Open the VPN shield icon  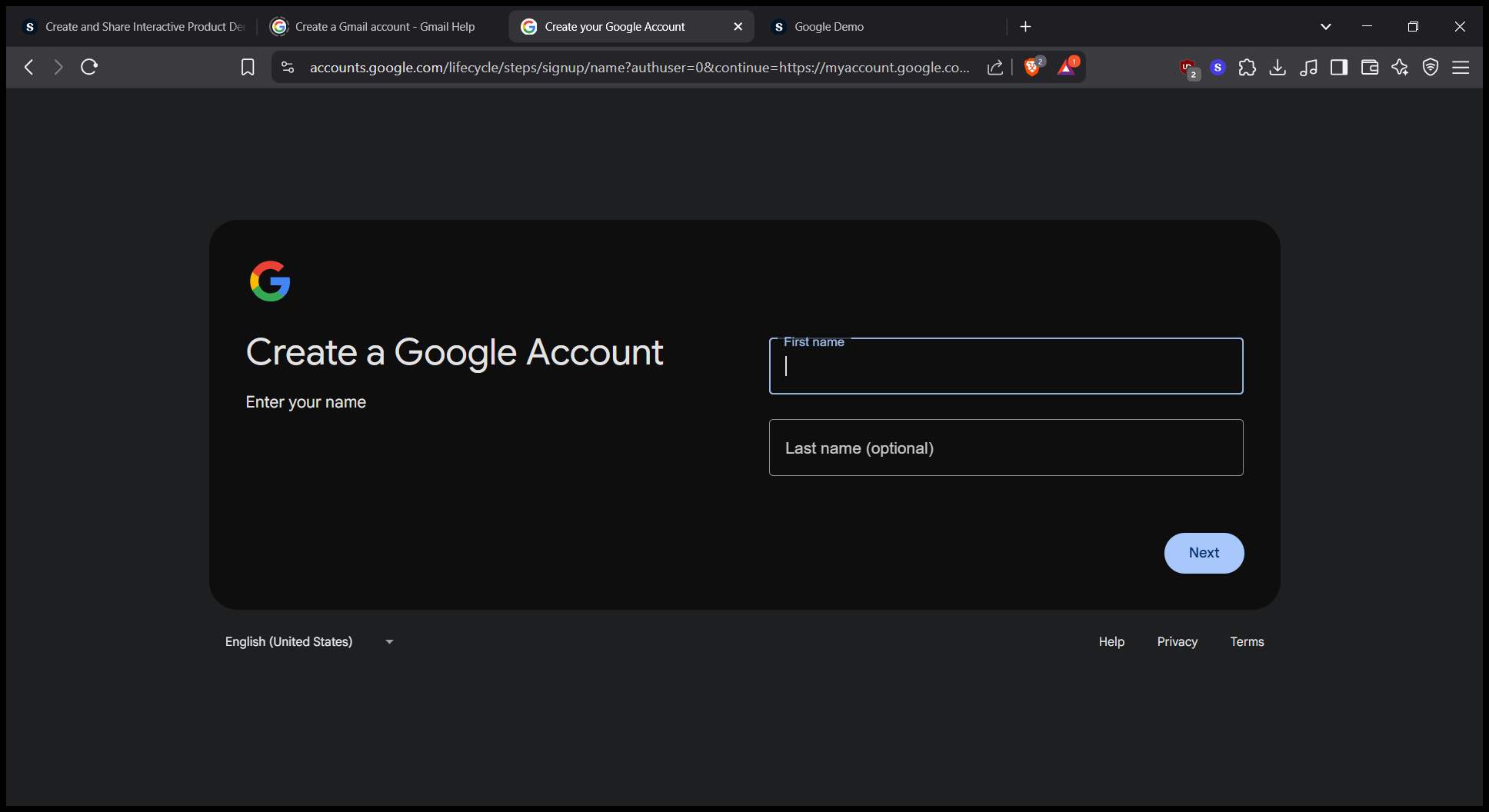click(1431, 68)
